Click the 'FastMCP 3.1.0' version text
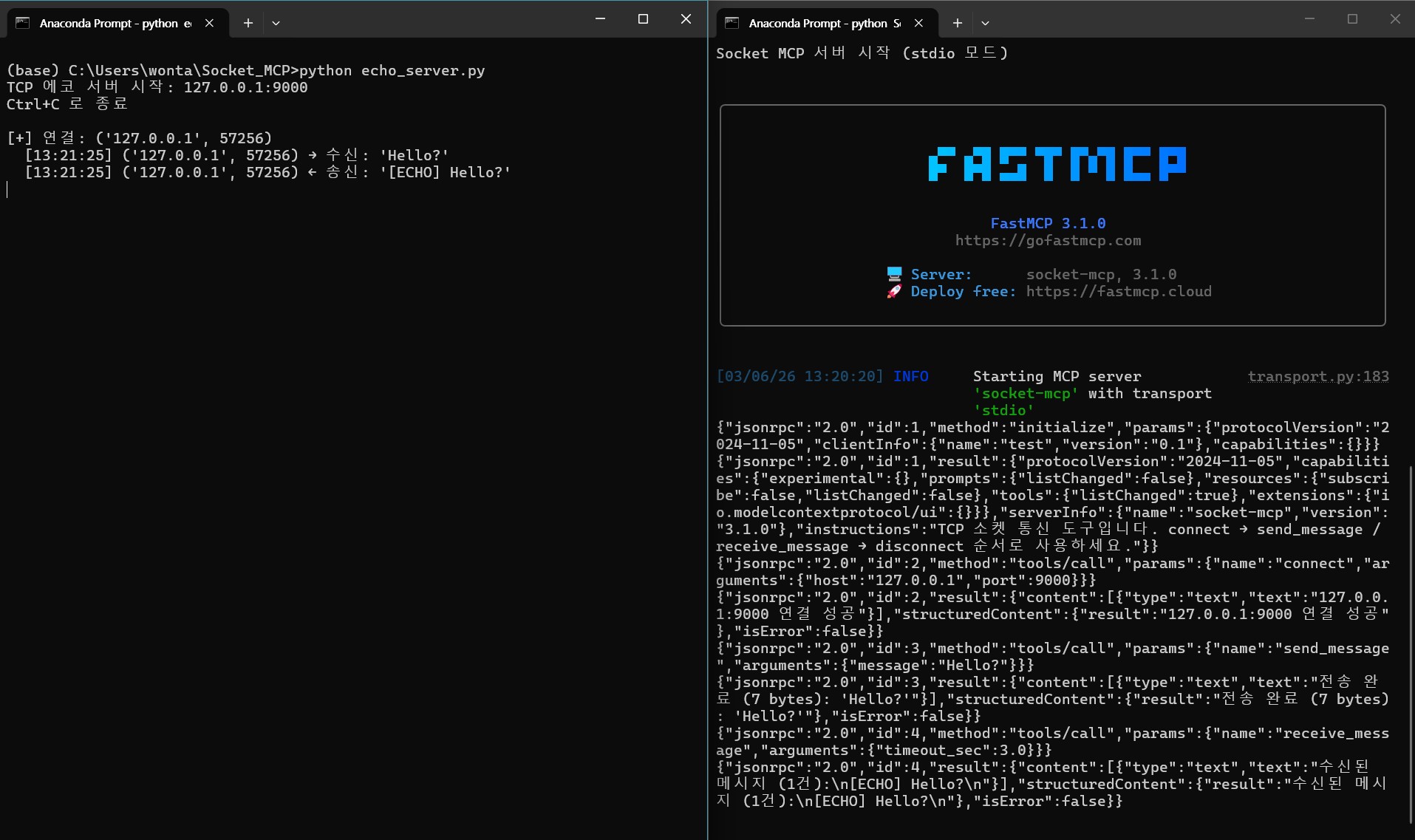 (1048, 223)
